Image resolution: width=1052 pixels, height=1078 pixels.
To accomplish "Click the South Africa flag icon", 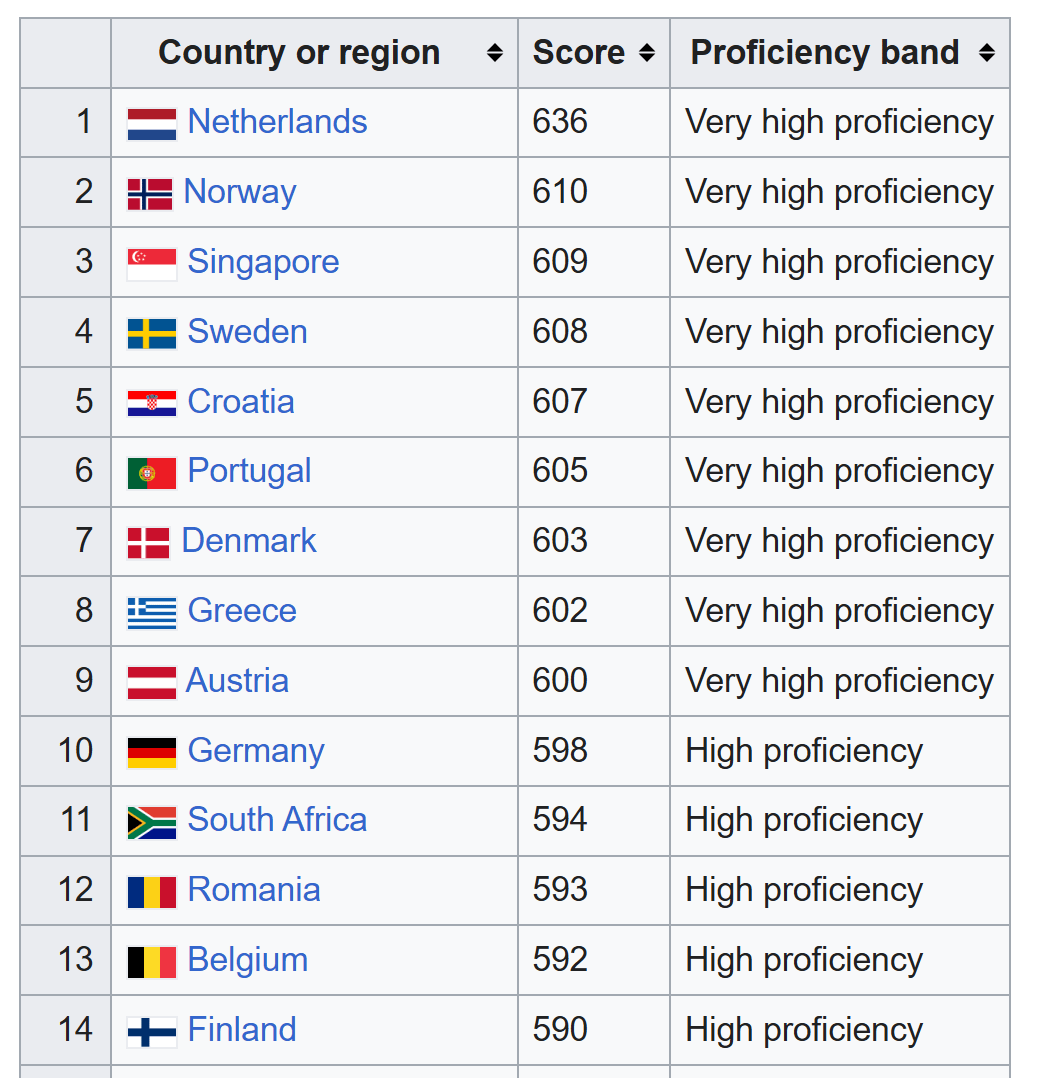I will coord(152,821).
